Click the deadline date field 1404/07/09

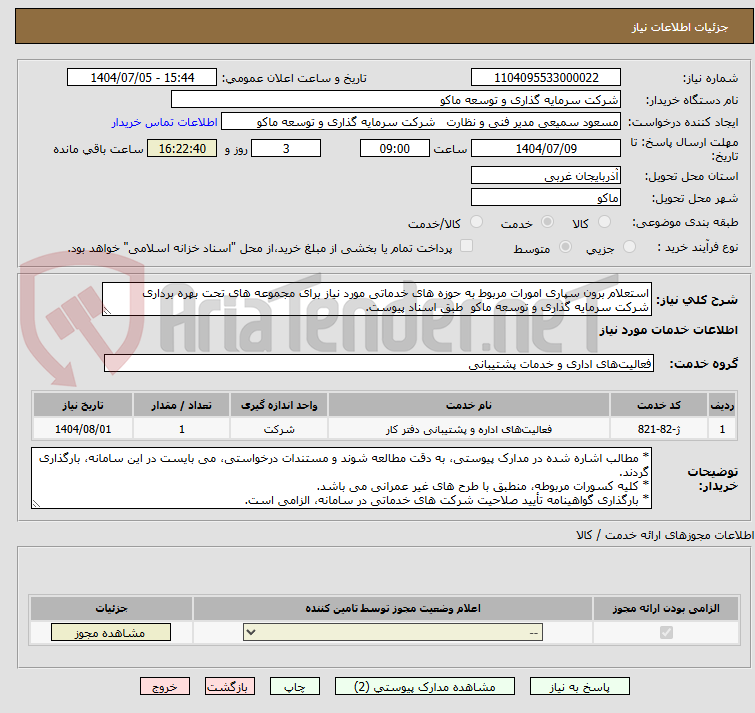point(546,148)
